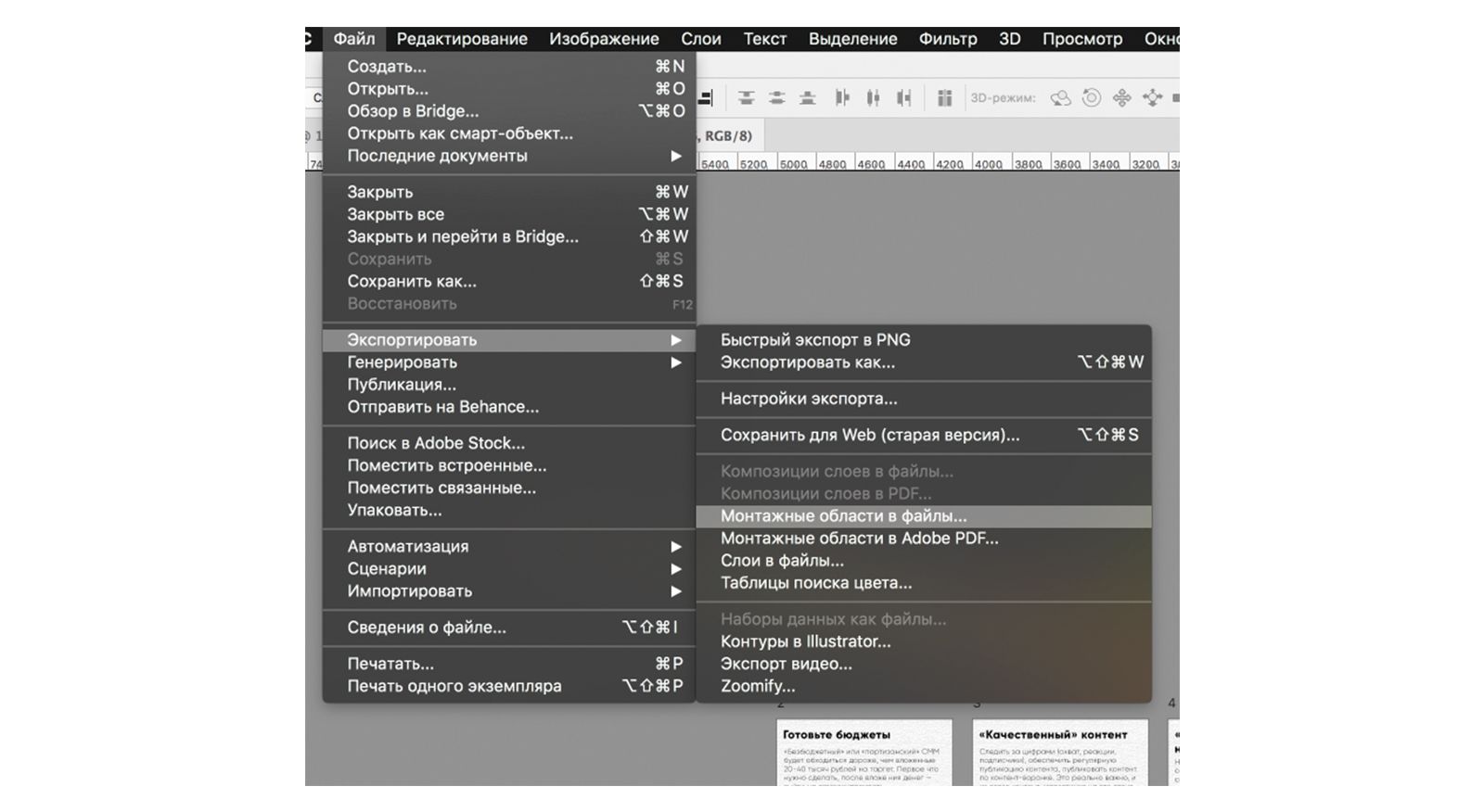Choose Открыть... menu item
The height and width of the screenshot is (812, 1484).
pyautogui.click(x=509, y=89)
